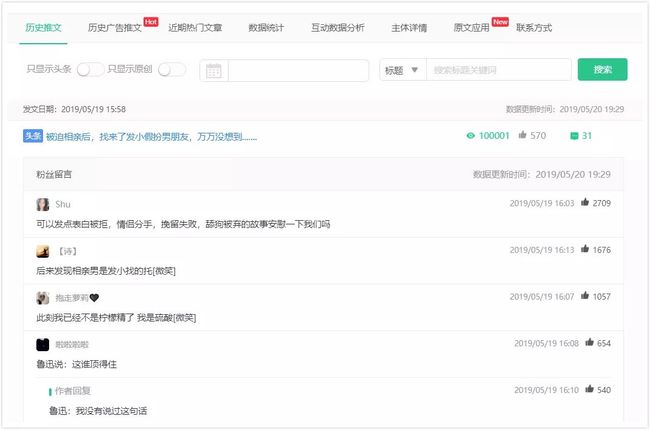
Task: Click avatar of the 柠檬精 commenter
Action: point(43,298)
